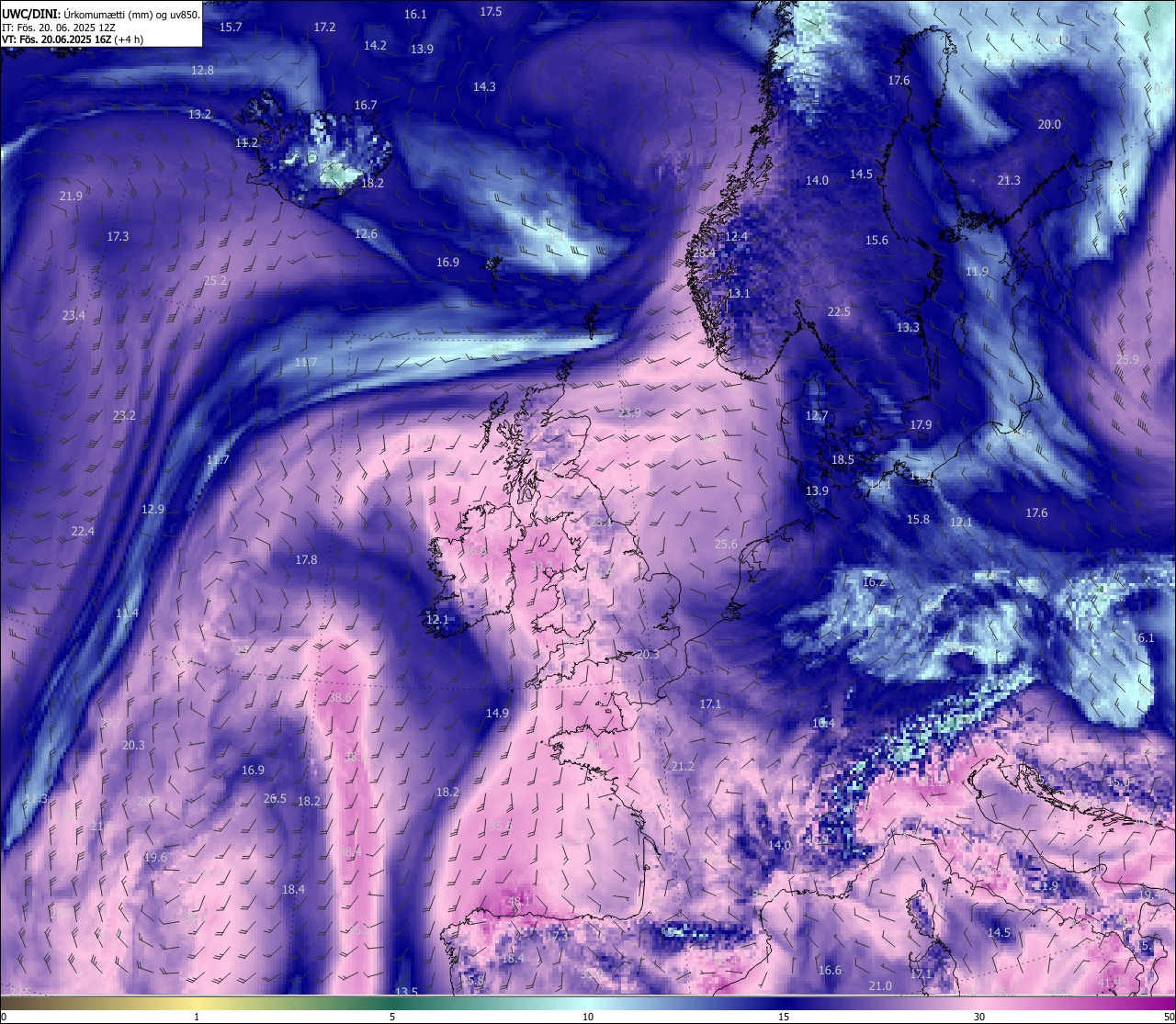Select the VT valid time line 16Z

coord(73,39)
